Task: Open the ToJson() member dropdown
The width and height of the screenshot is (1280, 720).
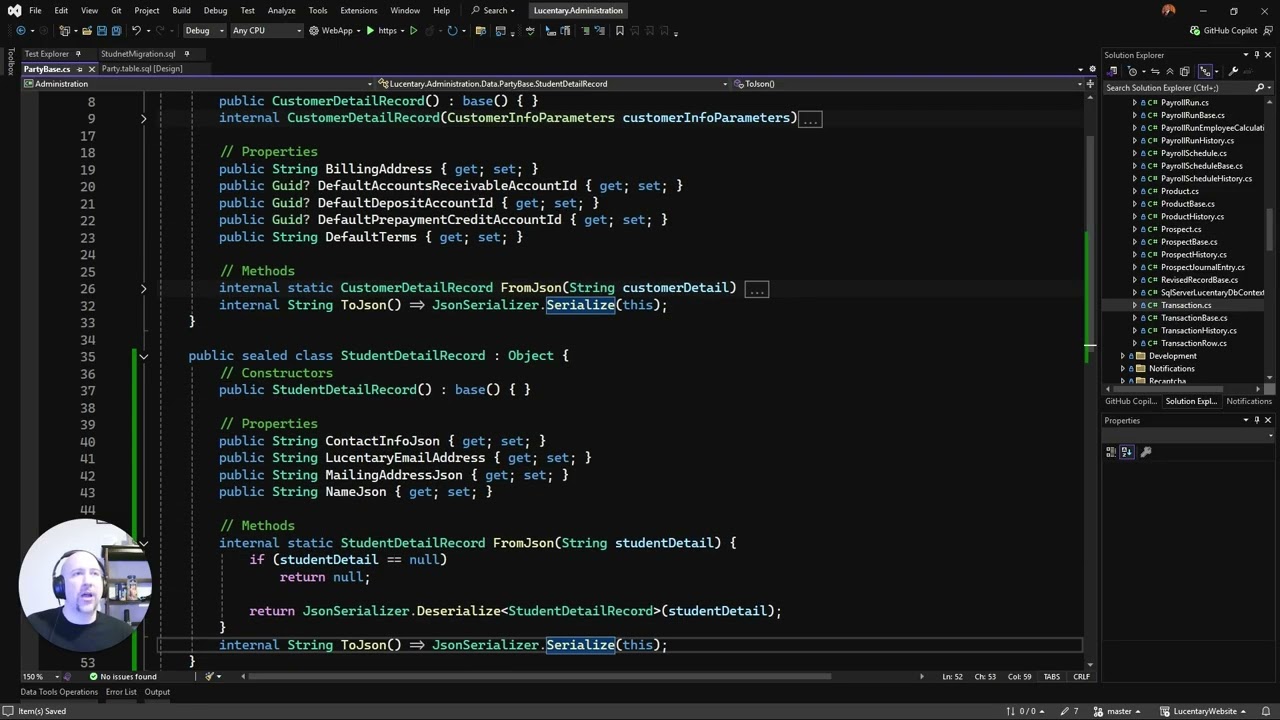Action: click(910, 84)
